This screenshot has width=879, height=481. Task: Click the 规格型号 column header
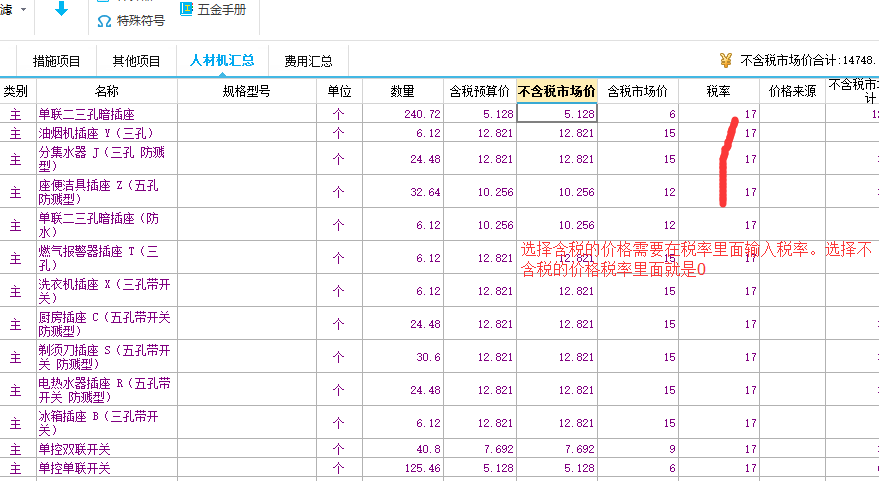pos(247,91)
